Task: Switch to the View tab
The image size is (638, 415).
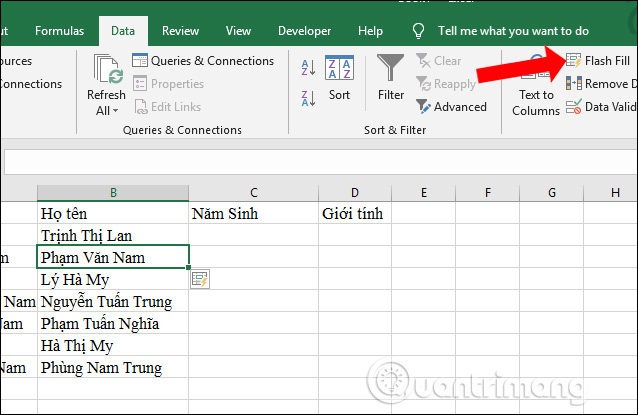Action: coord(238,31)
